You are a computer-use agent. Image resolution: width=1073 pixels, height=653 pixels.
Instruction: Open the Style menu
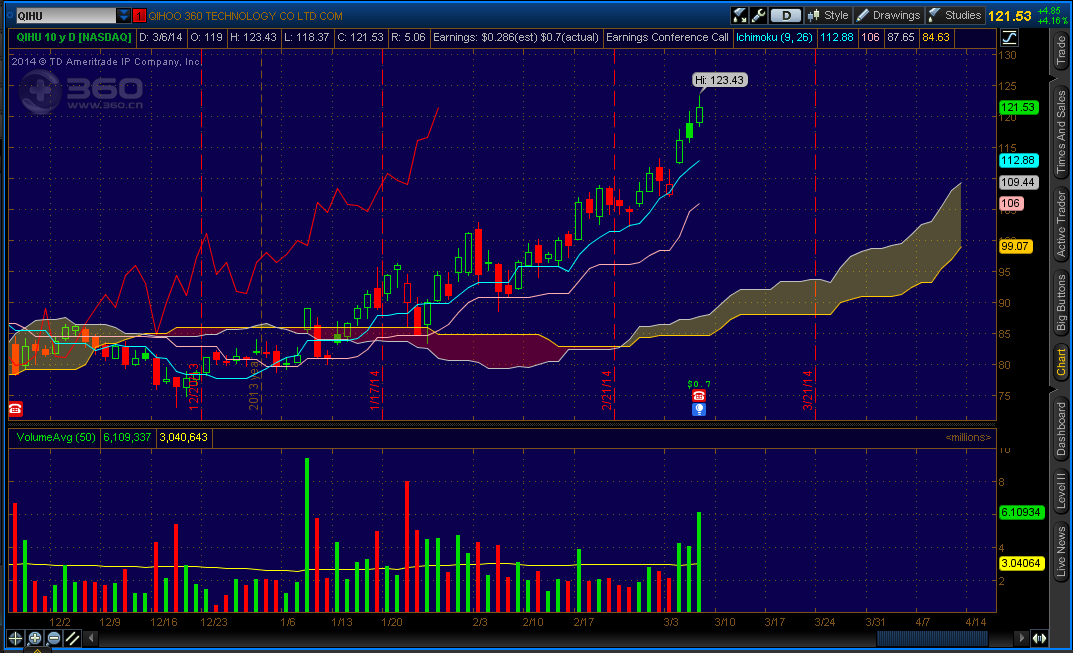pos(828,15)
